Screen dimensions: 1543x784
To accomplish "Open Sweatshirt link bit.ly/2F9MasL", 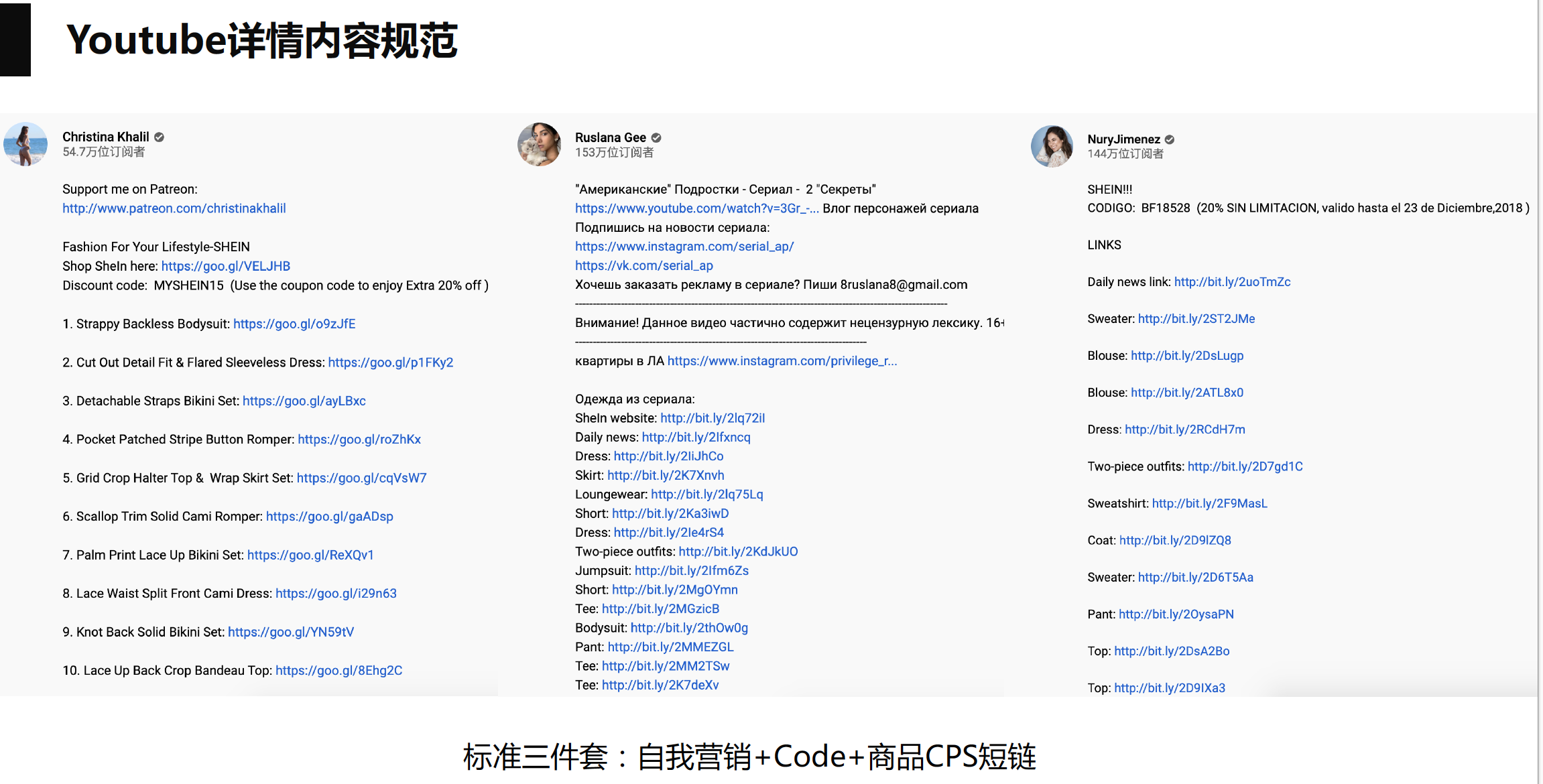I will [1210, 503].
